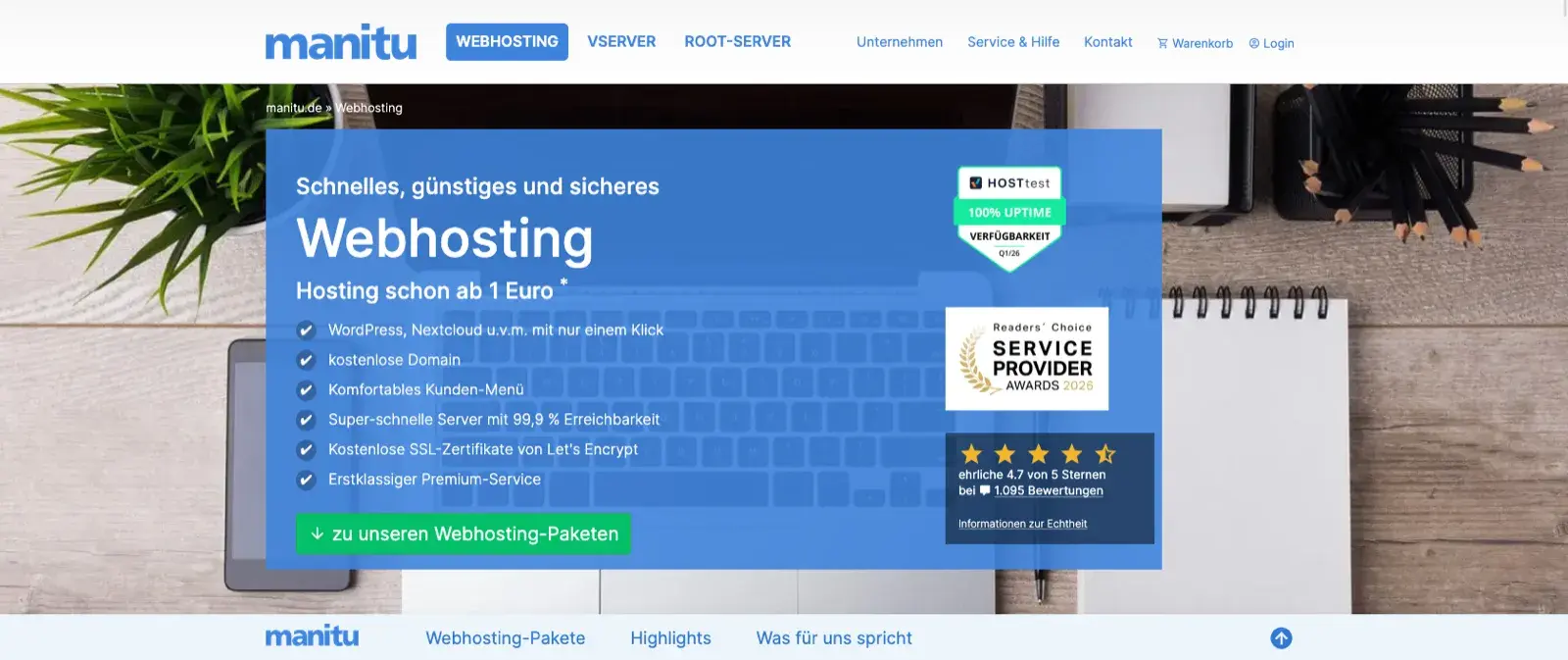Click the 'Hosting schon ab 1 Euro' text
Image resolution: width=1568 pixels, height=660 pixels.
[x=424, y=291]
